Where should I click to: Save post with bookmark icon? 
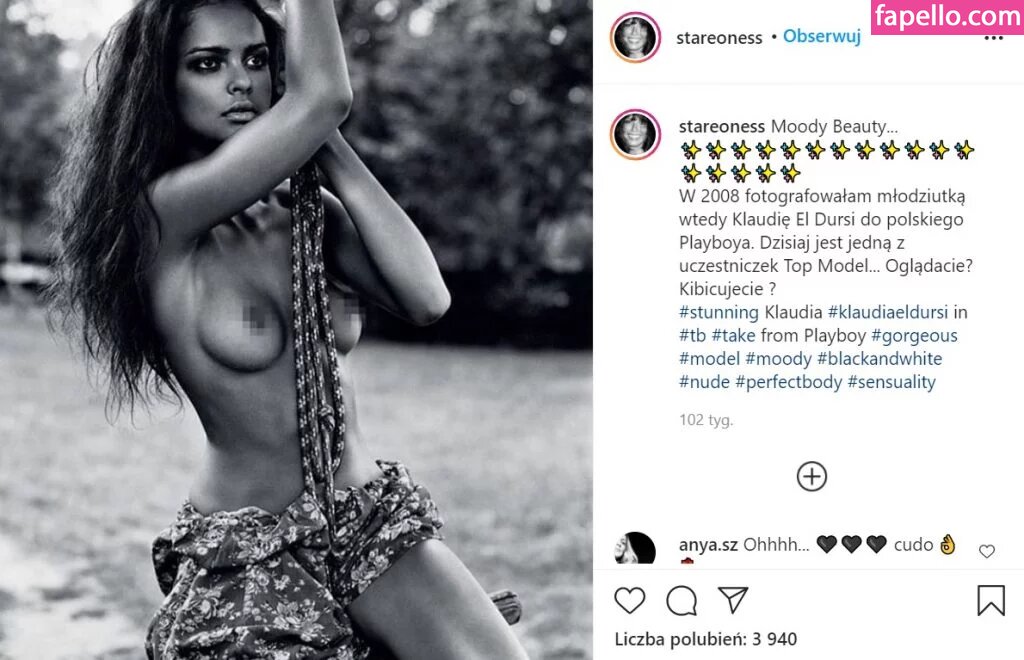pyautogui.click(x=991, y=600)
